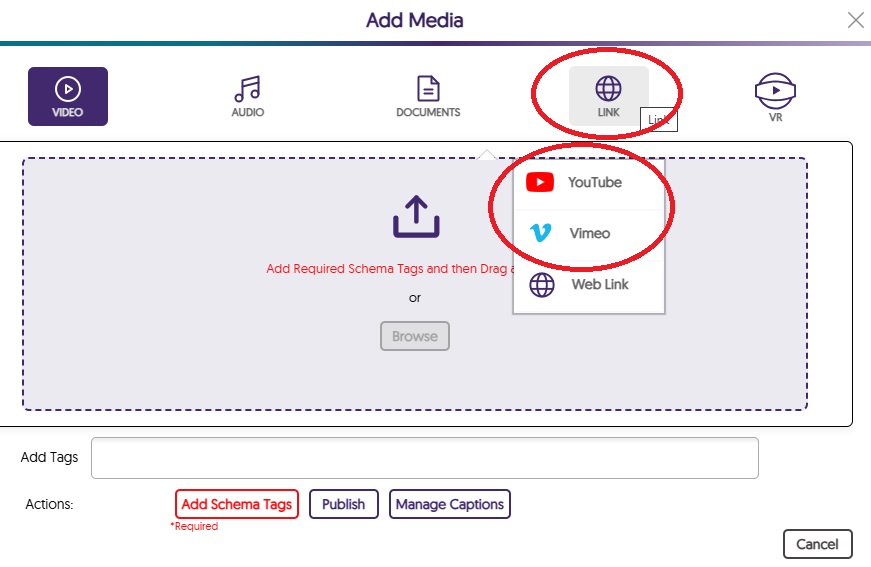The width and height of the screenshot is (871, 567).
Task: Choose the Documents file icon
Action: click(x=428, y=89)
